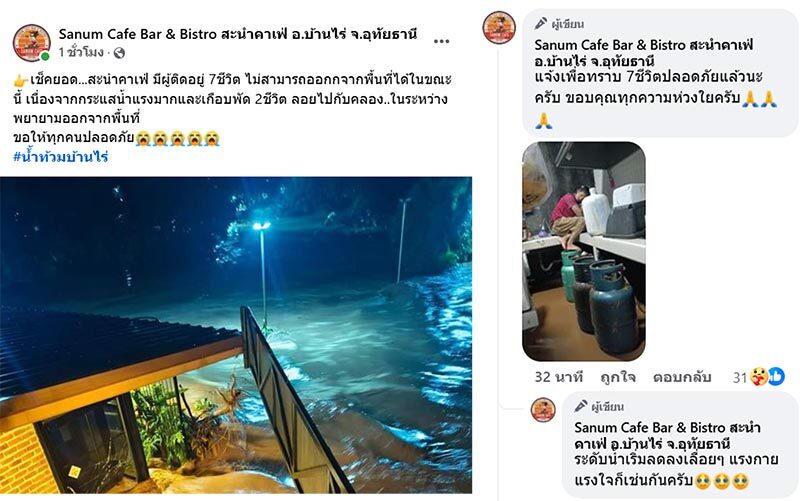Open the #น้ำท่วมบ้านไร่ hashtag link
Image resolution: width=800 pixels, height=501 pixels.
click(61, 157)
